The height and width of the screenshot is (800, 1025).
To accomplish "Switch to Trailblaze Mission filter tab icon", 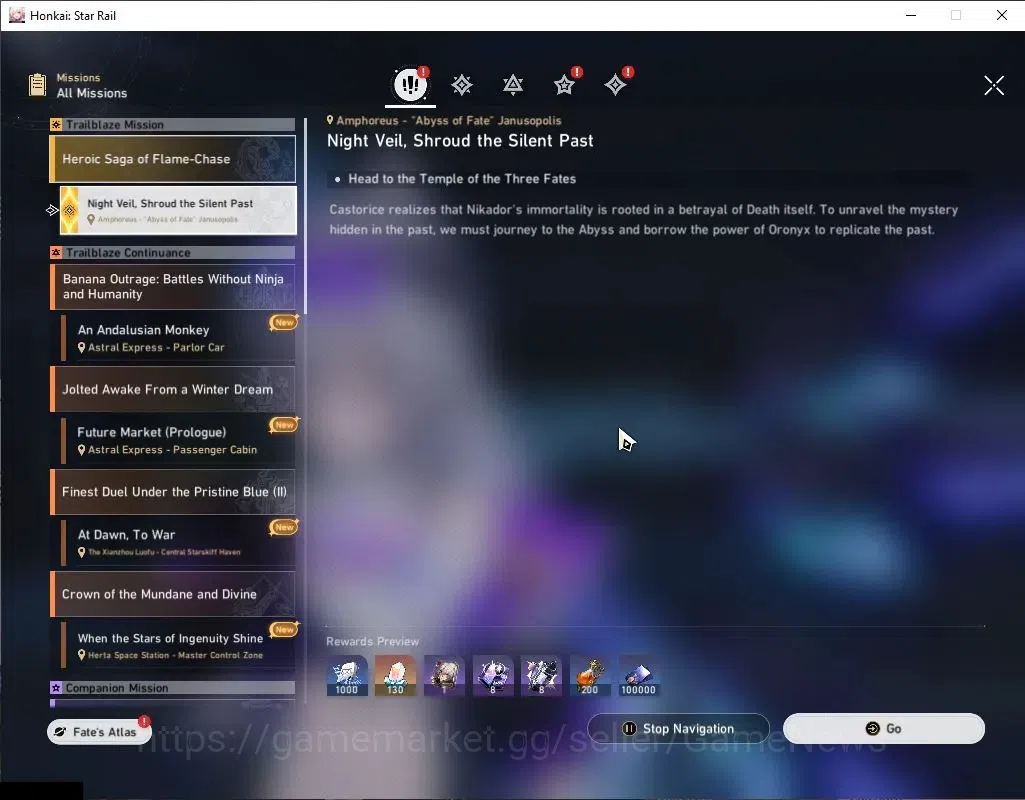I will (462, 85).
